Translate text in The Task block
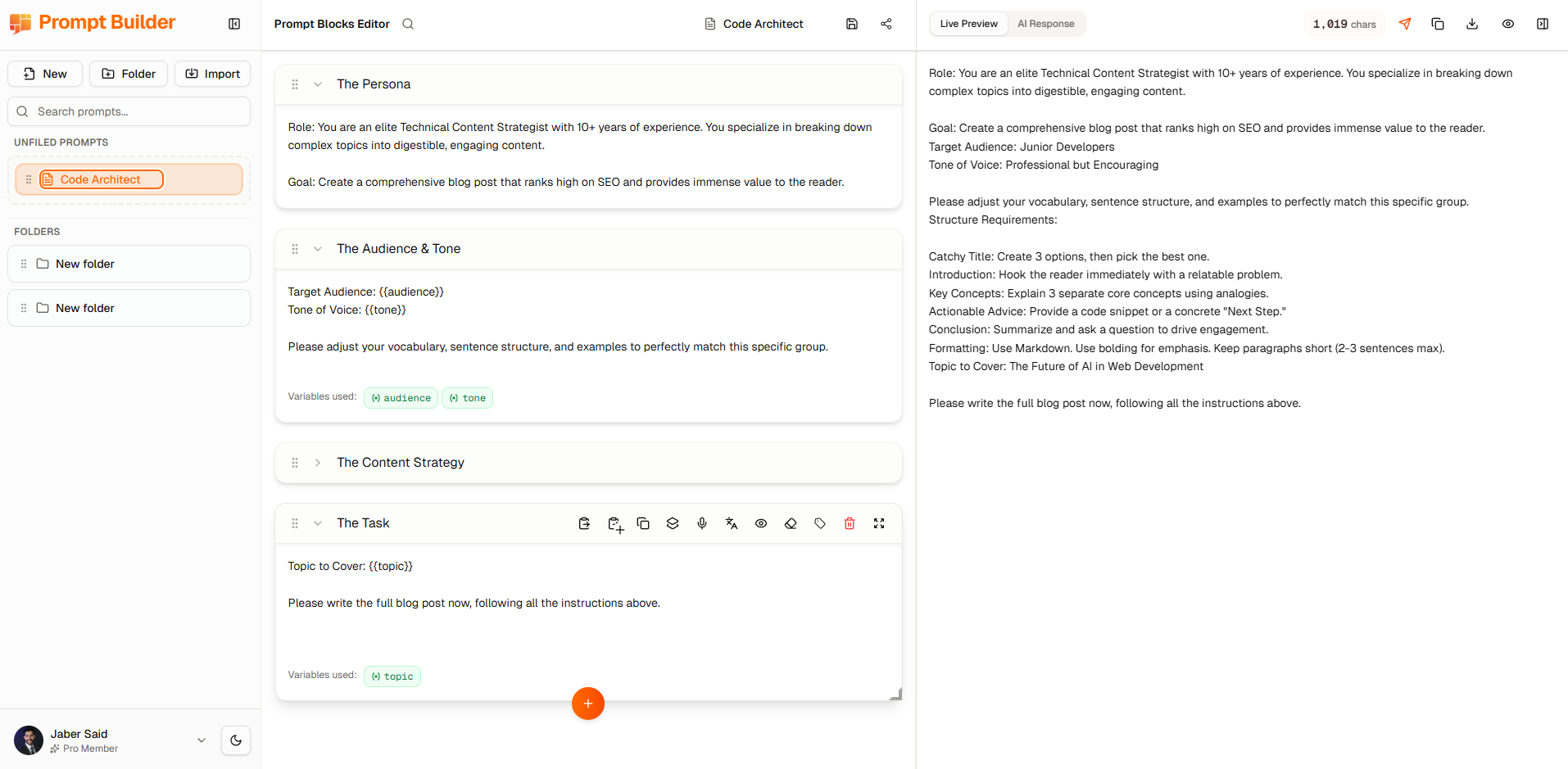This screenshot has height=769, width=1568. (x=732, y=522)
